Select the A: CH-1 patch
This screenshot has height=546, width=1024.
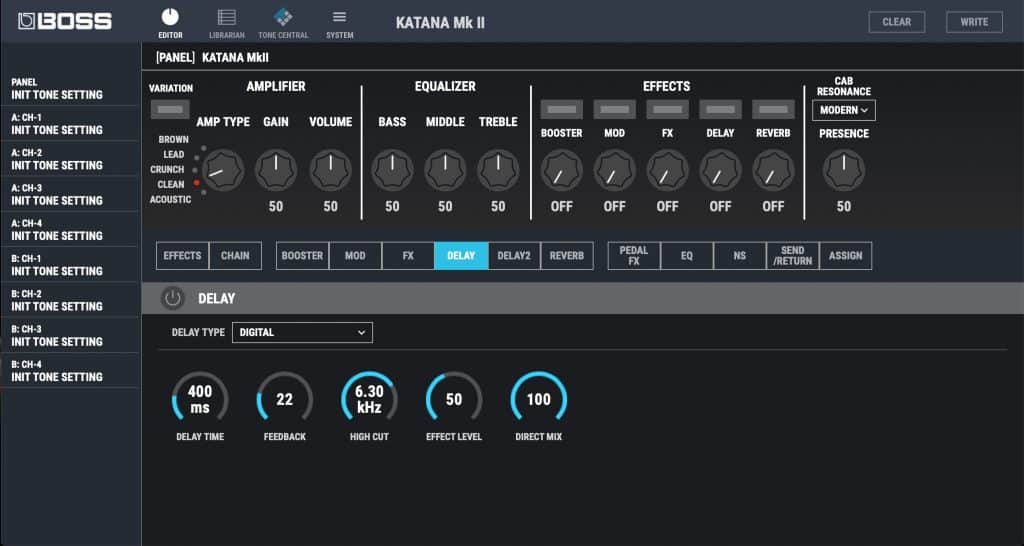(70, 124)
